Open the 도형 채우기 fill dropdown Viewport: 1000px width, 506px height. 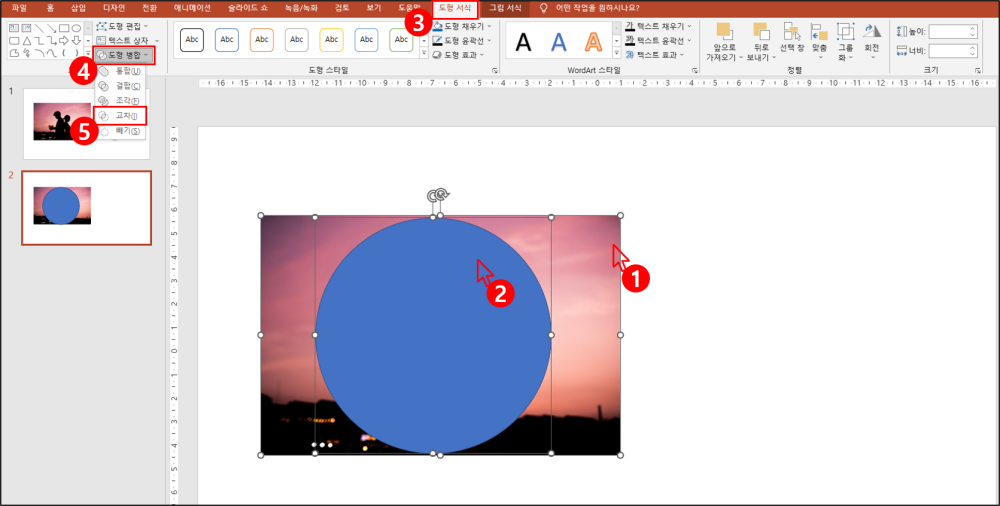[x=461, y=26]
